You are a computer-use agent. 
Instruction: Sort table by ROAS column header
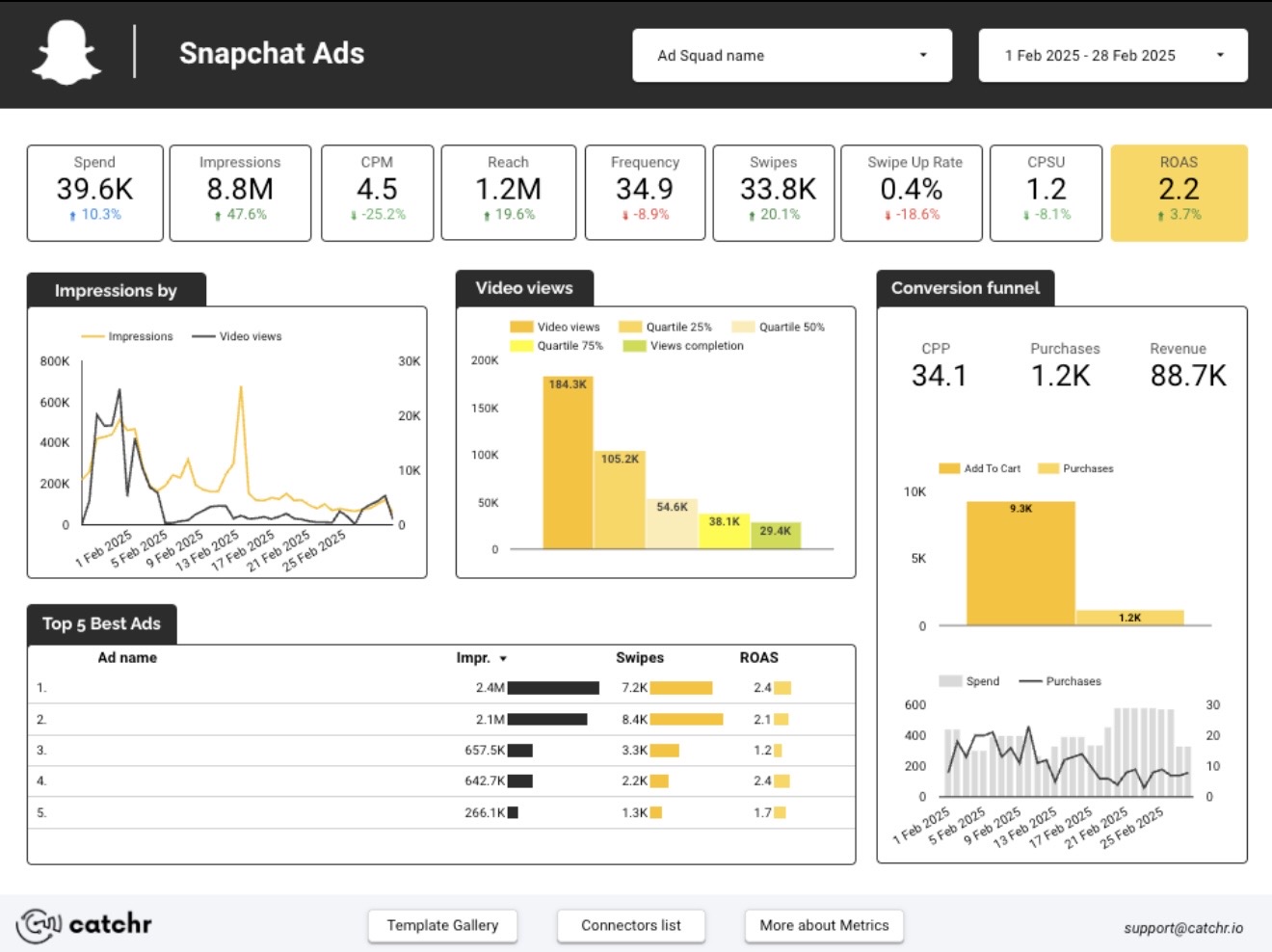click(x=758, y=658)
